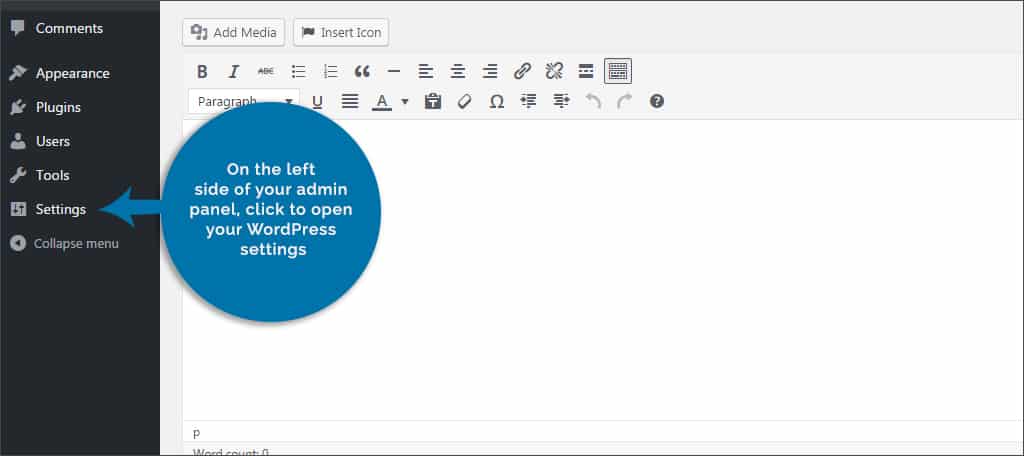
Task: Insert or edit a link
Action: (x=522, y=71)
